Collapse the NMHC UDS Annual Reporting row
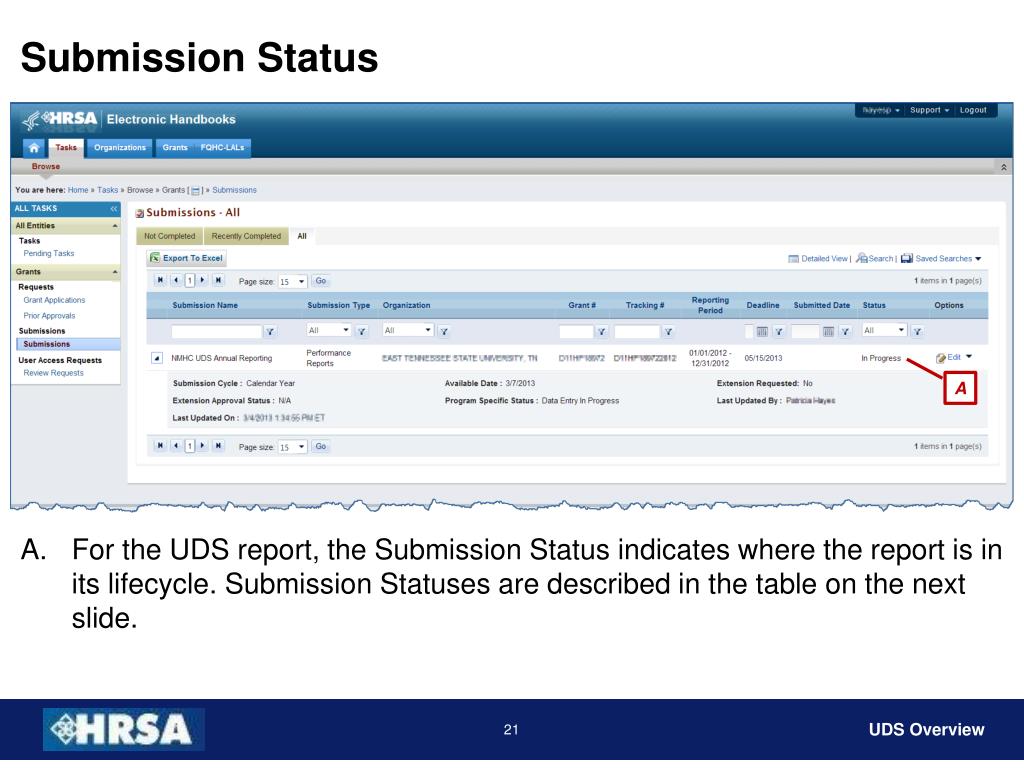The width and height of the screenshot is (1024, 768). (157, 358)
